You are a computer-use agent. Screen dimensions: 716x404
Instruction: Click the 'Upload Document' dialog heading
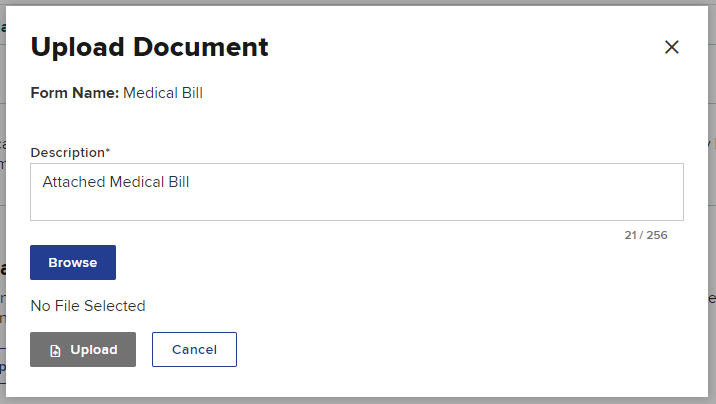tap(150, 47)
